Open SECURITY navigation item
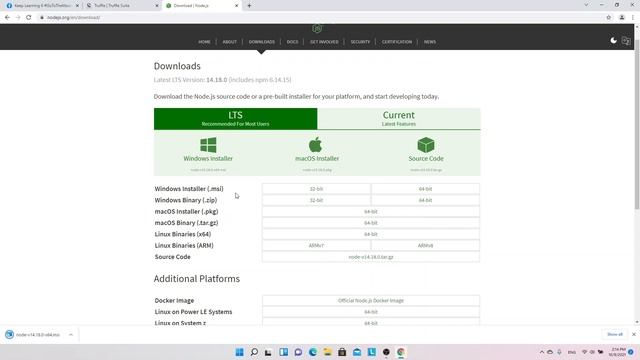Viewport: 640px width, 360px height. tap(360, 42)
